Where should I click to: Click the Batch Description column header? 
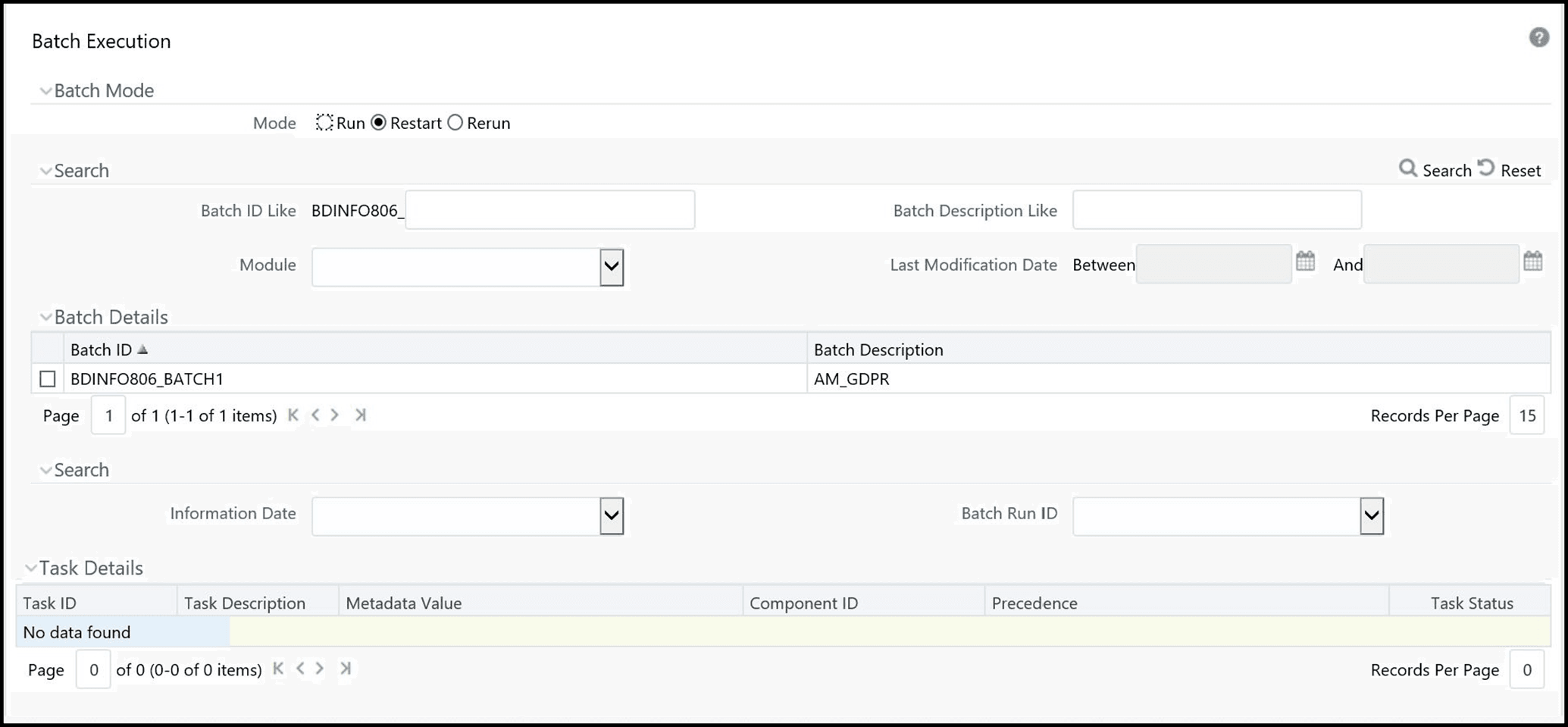point(878,349)
